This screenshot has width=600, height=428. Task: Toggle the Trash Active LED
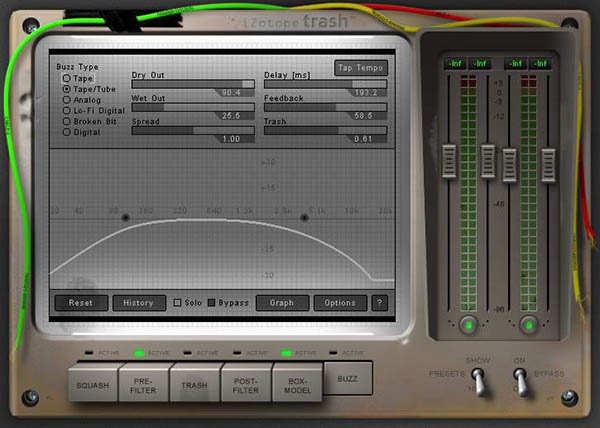click(x=188, y=353)
